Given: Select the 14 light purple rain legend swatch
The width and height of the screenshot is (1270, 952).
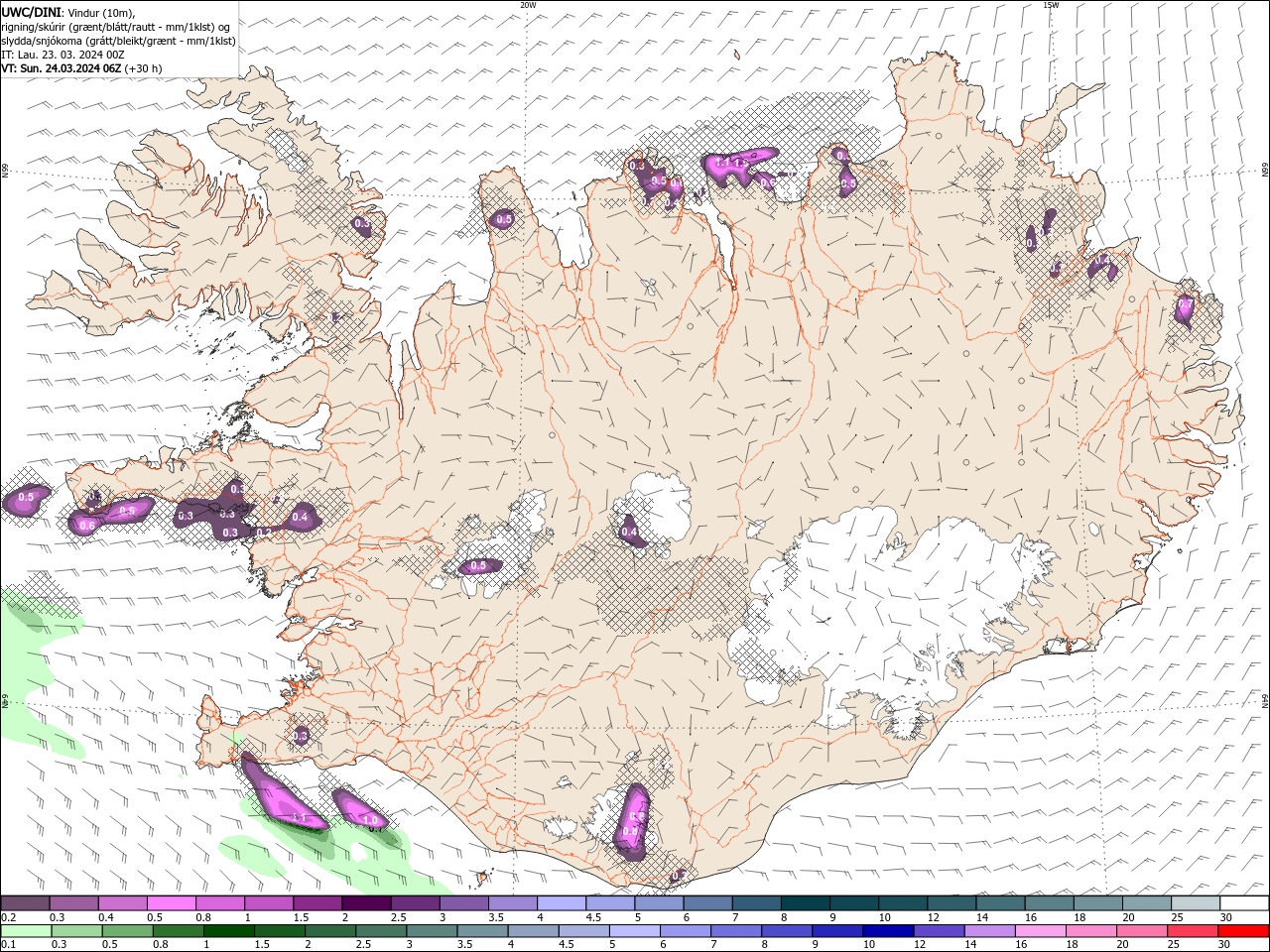Looking at the screenshot, I should coord(990,931).
